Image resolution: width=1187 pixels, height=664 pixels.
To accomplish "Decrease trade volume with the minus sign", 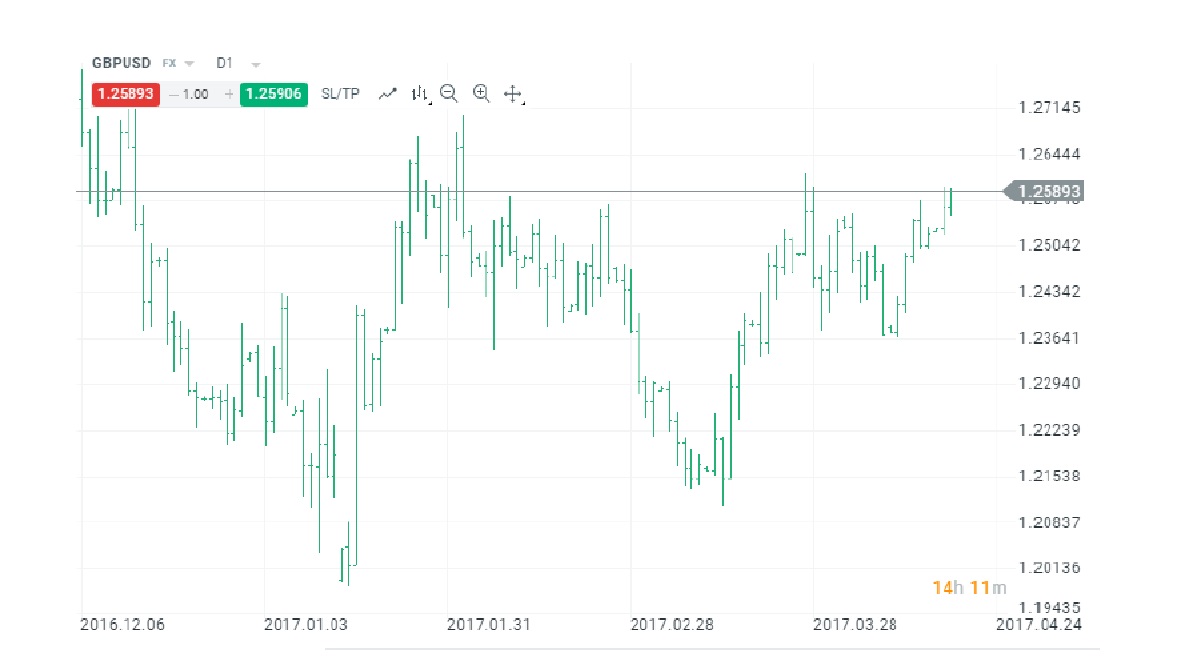I will (x=174, y=94).
